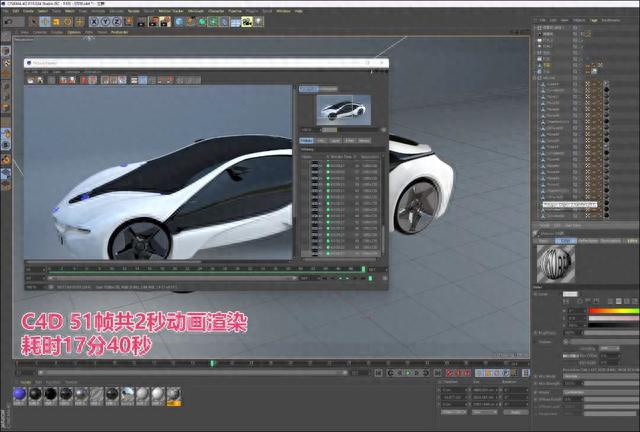Open the ProRender viewport menu
Screen dimensions: 640x432
coord(120,32)
